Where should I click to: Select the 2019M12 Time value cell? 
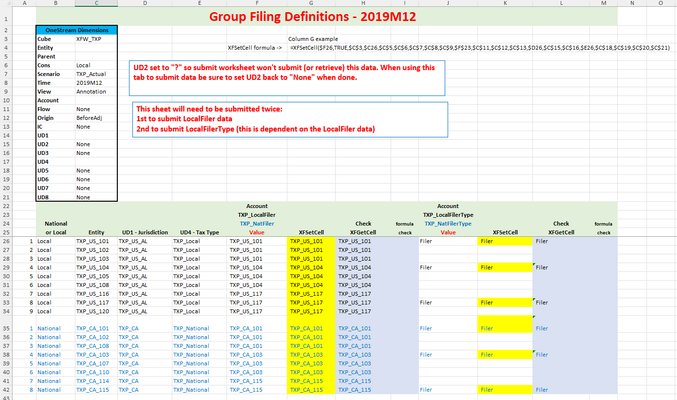(96, 83)
